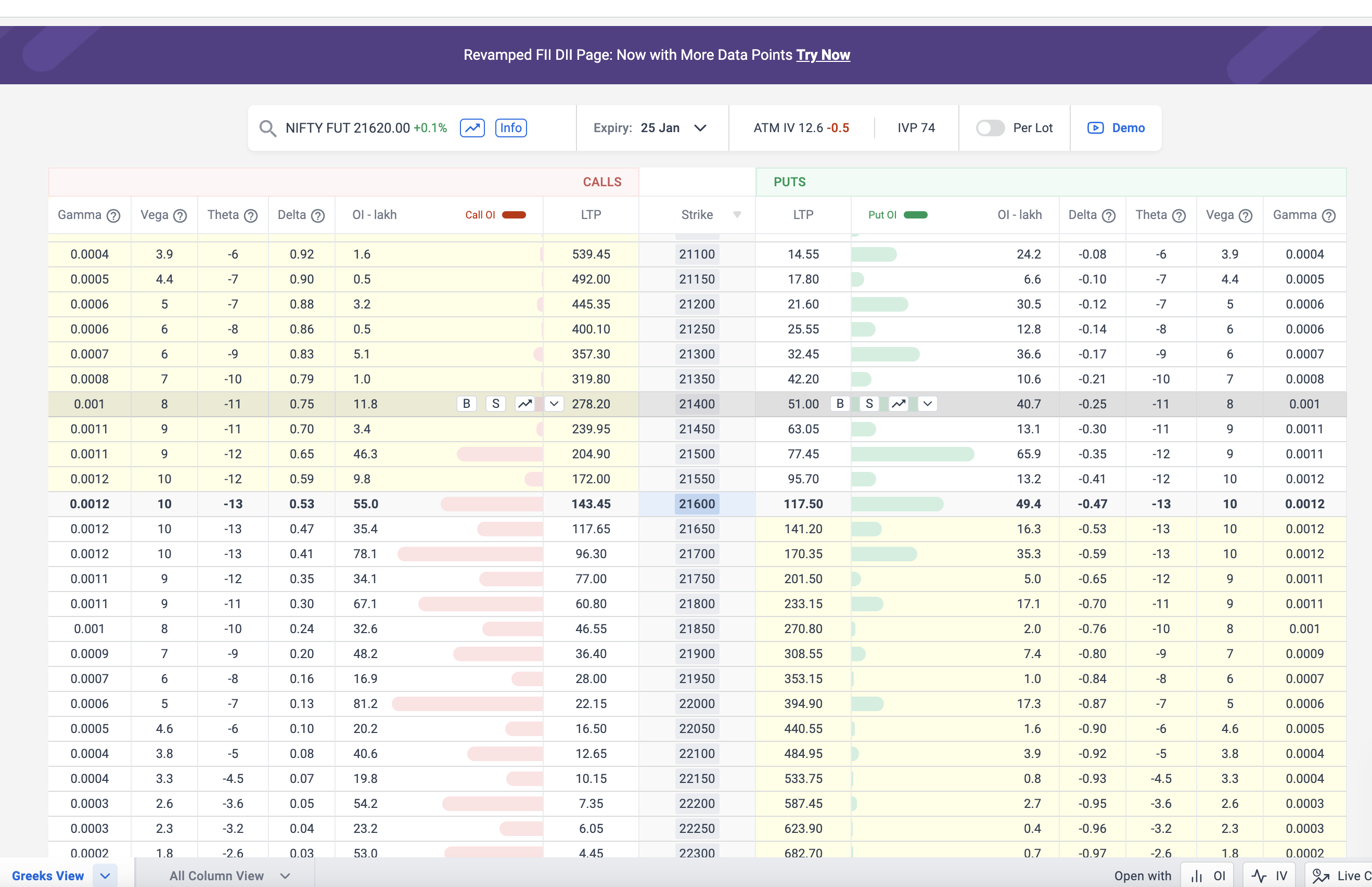This screenshot has height=887, width=1372.
Task: Click the Put OI green legend swatch
Action: pos(916,215)
